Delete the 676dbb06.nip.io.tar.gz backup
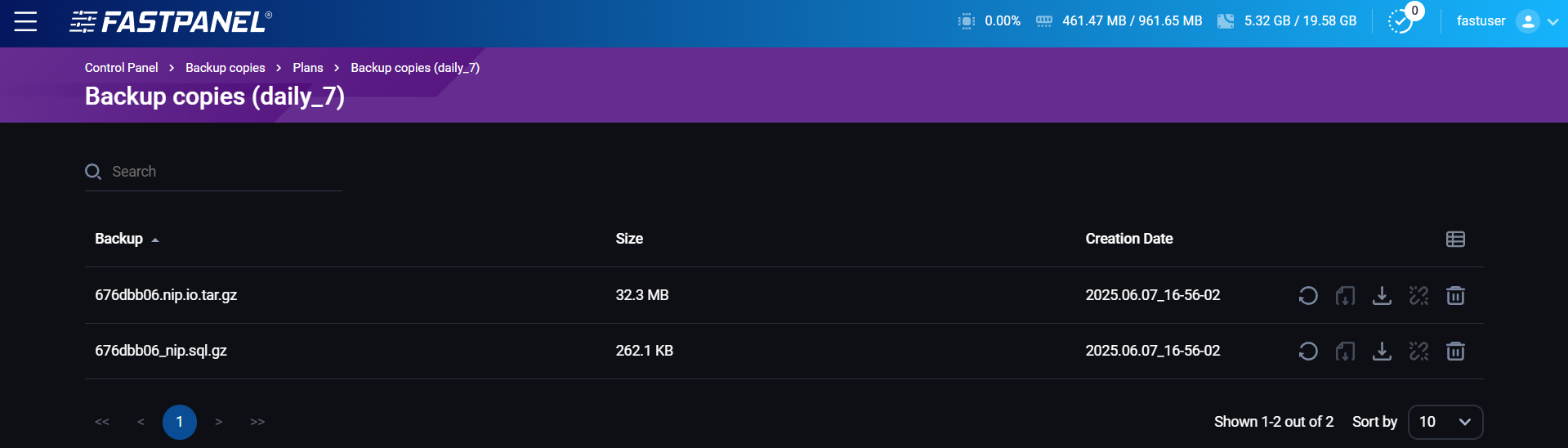This screenshot has height=448, width=1568. (x=1455, y=295)
